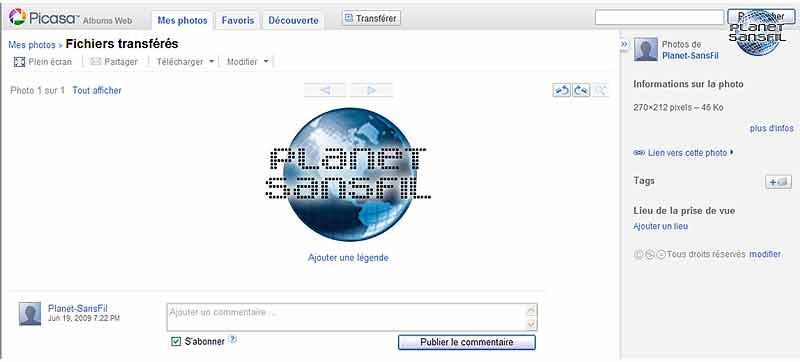Click the Transférer button
Screen dimensions: 800x362
[x=371, y=18]
